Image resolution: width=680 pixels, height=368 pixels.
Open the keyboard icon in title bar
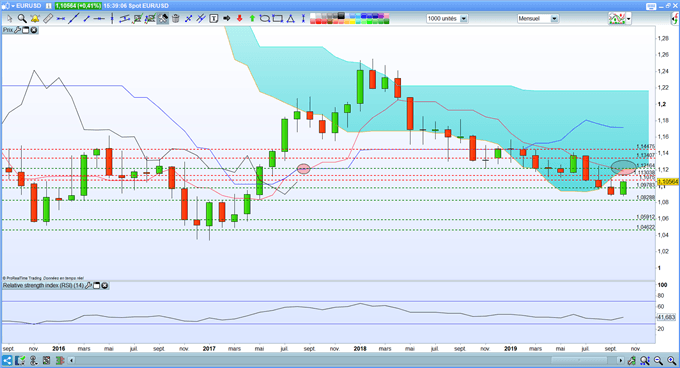coord(651,6)
